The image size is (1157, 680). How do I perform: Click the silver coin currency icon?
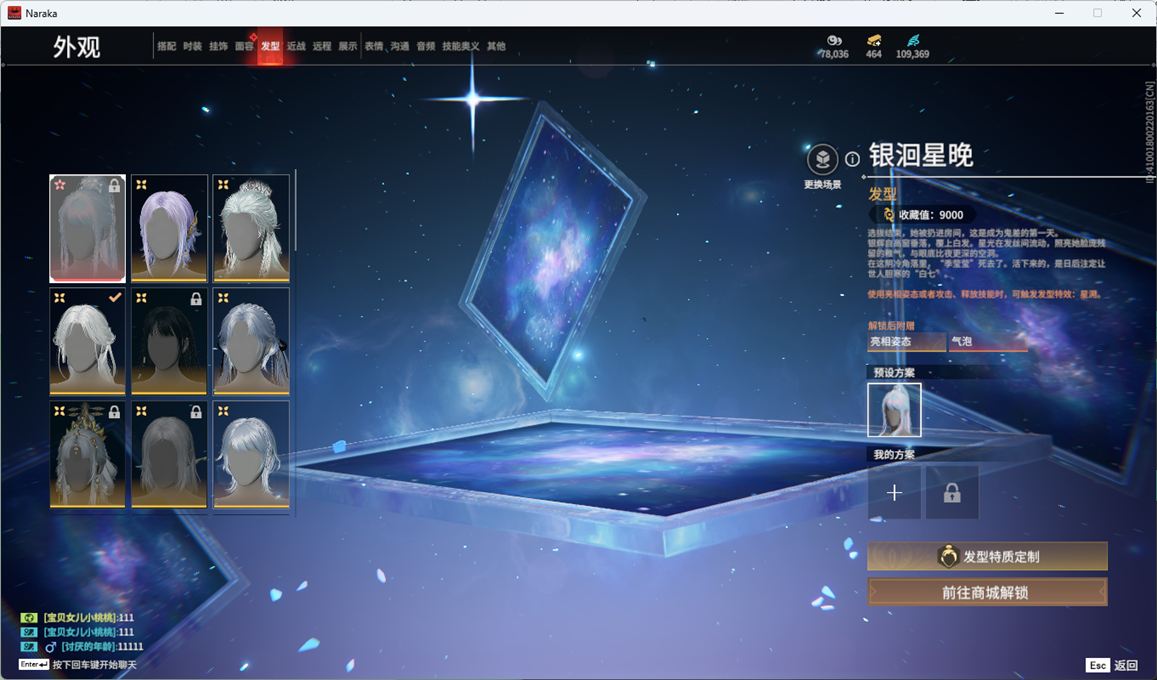point(834,41)
